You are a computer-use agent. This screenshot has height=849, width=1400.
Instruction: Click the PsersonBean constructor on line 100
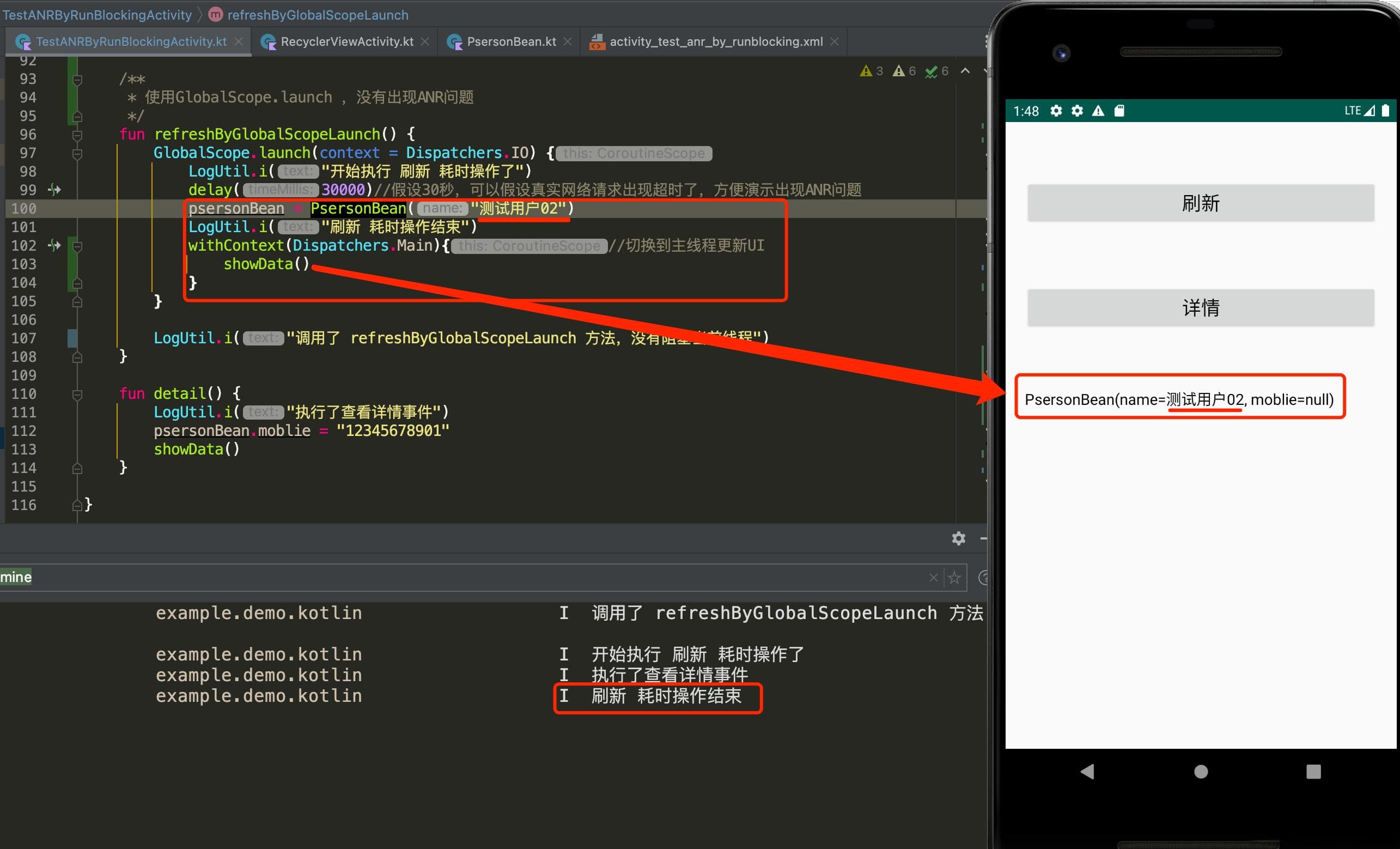[358, 209]
